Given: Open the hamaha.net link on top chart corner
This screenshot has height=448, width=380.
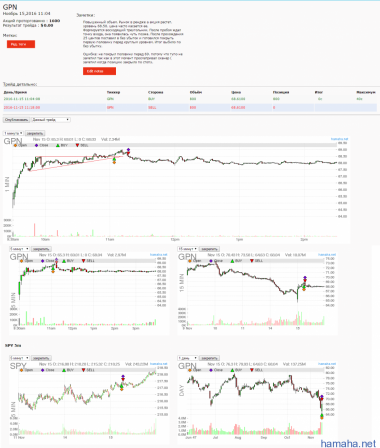Looking at the screenshot, I should [x=339, y=139].
